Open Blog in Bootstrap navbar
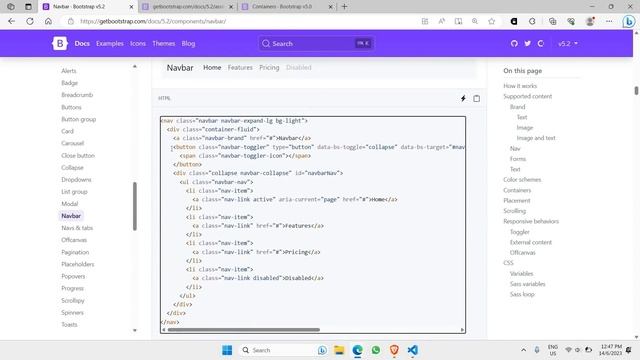 pos(188,43)
